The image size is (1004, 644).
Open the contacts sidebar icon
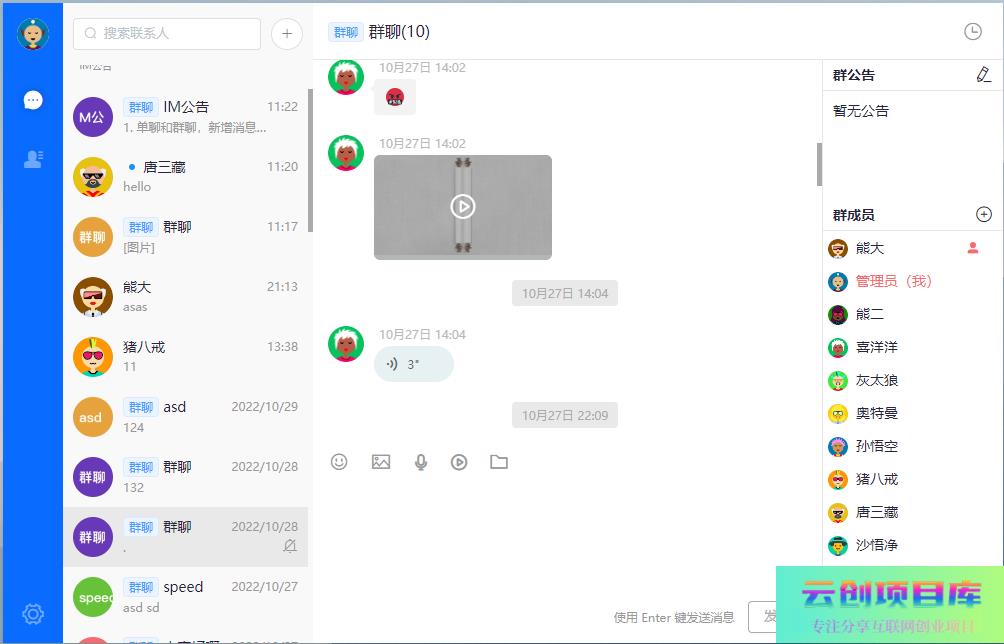pos(33,159)
